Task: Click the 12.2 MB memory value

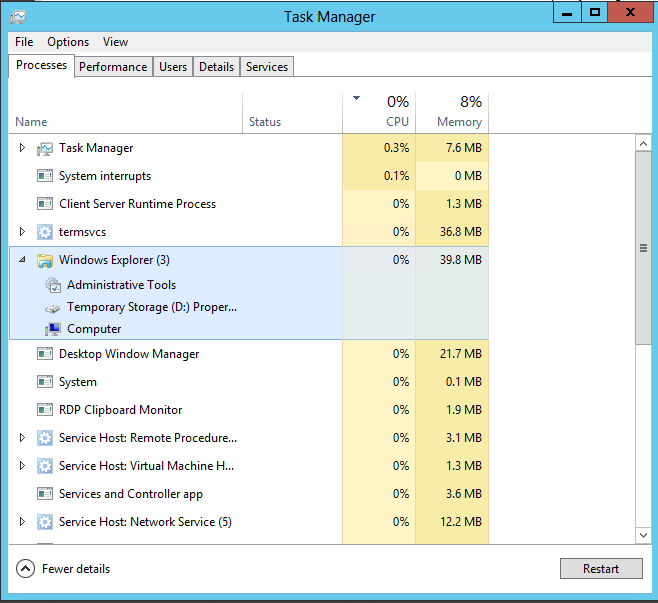Action: (x=461, y=522)
